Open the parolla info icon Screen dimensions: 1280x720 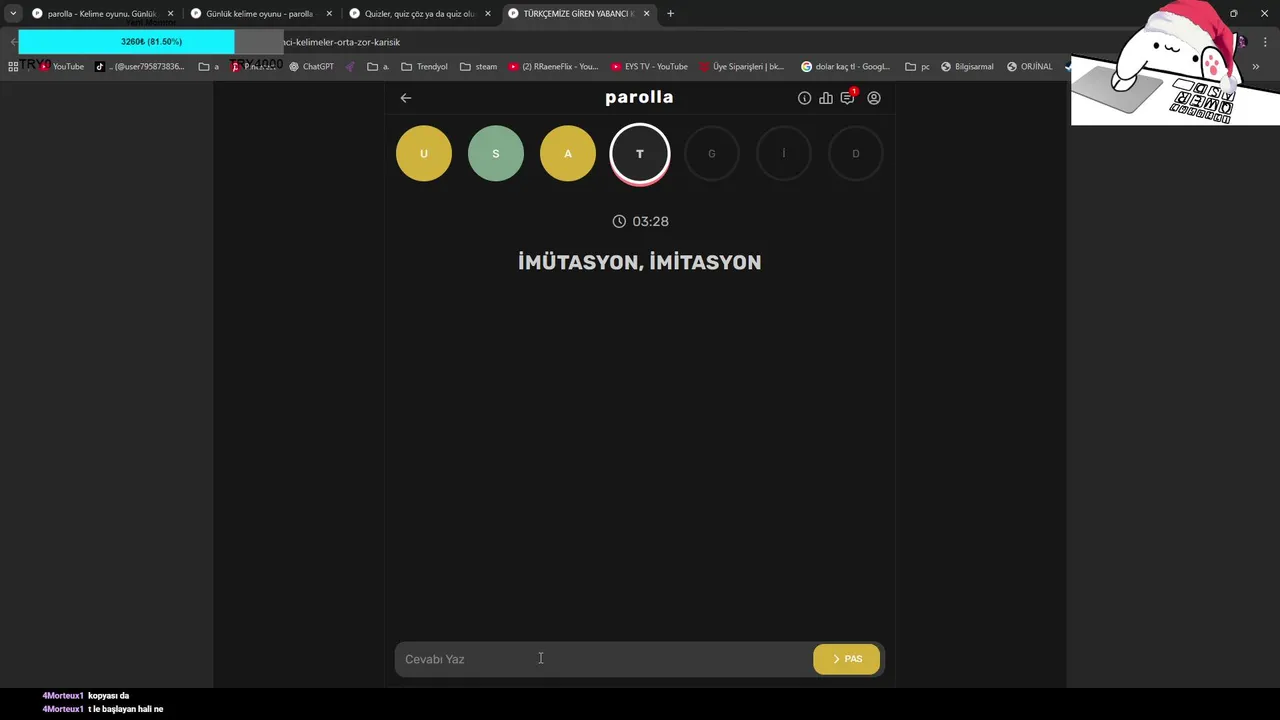click(804, 98)
